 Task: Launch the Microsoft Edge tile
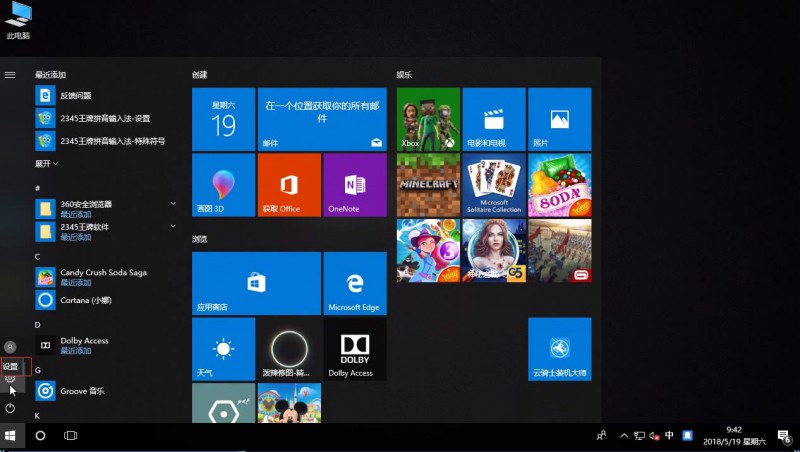coord(355,283)
